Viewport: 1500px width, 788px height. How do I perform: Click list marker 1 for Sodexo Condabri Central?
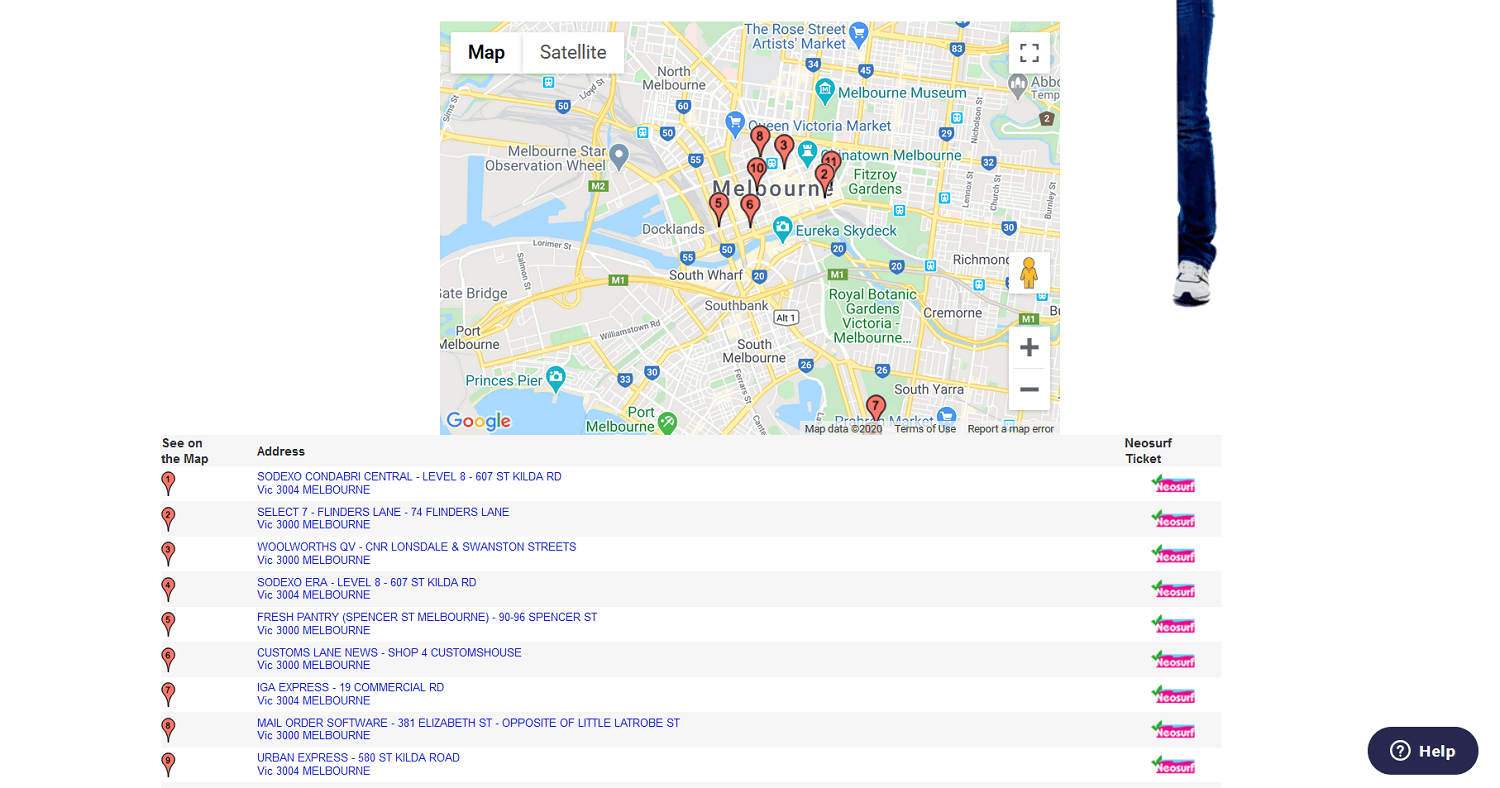(168, 484)
